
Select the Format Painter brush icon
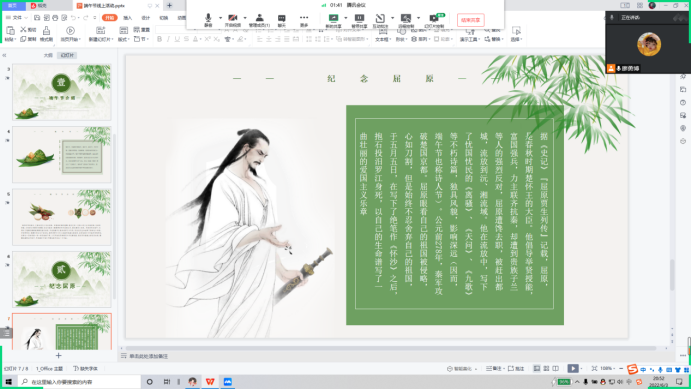[x=46, y=34]
